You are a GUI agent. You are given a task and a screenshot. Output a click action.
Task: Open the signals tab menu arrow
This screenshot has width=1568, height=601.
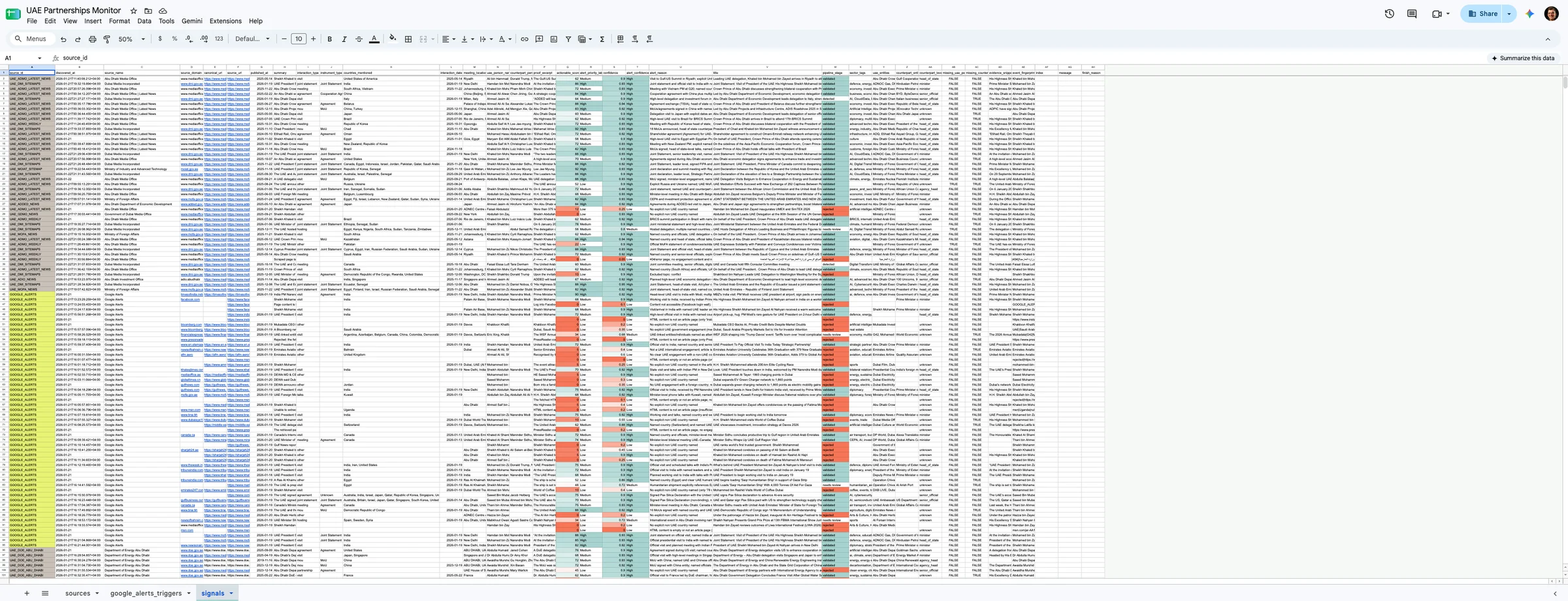231,593
